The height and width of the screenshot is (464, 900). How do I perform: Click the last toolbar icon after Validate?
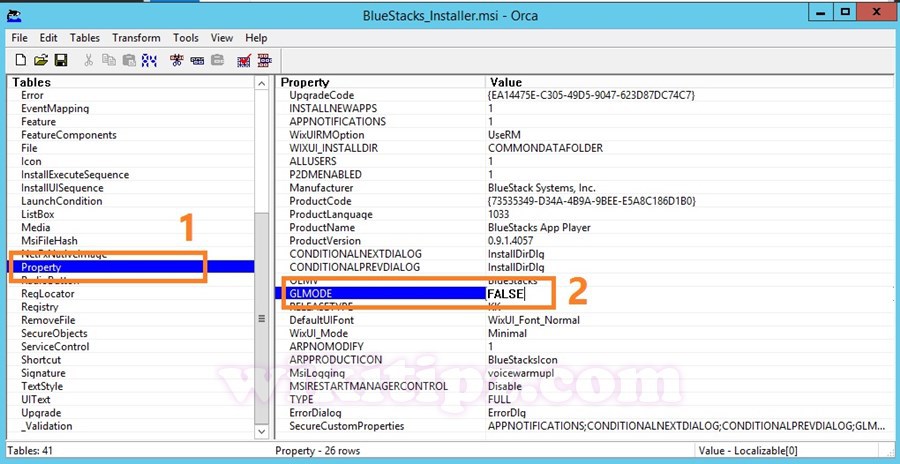pyautogui.click(x=265, y=60)
